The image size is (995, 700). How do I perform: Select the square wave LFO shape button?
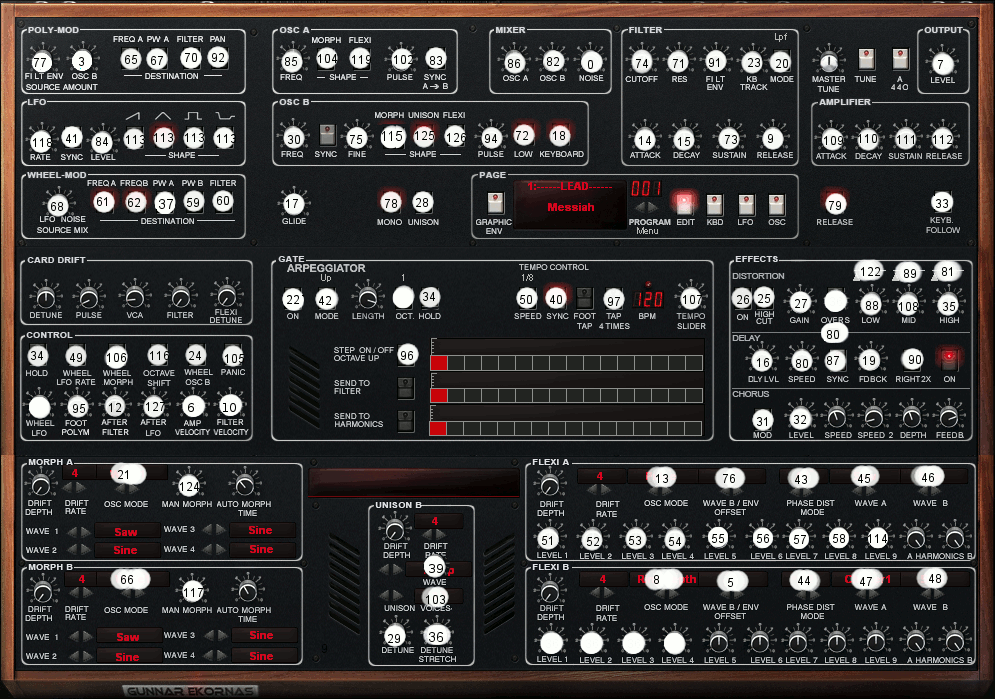(x=194, y=138)
